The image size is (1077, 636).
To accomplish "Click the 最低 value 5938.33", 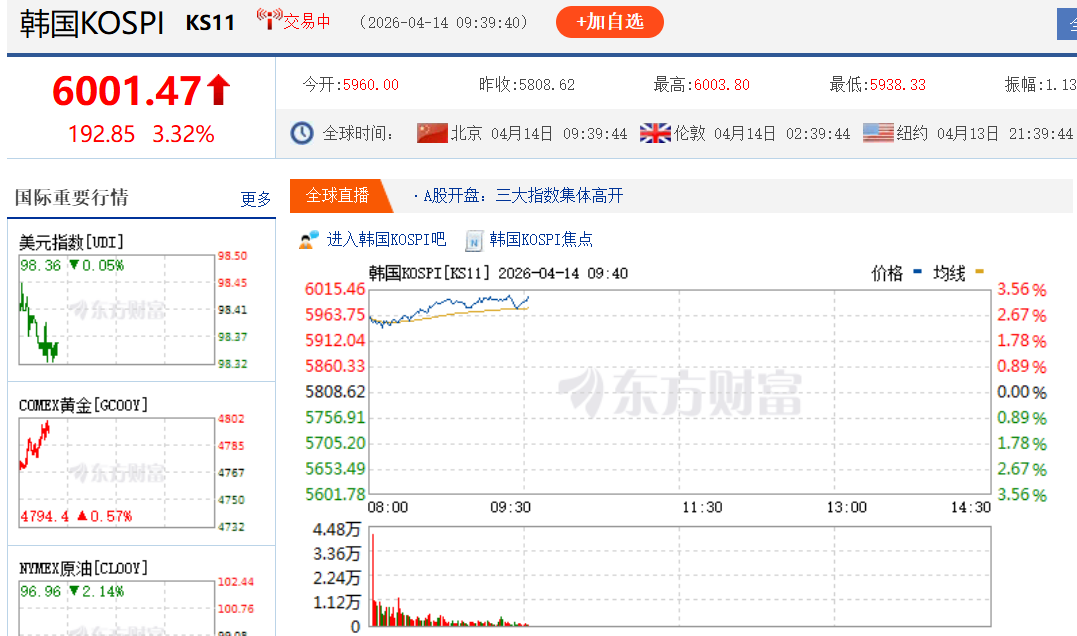I will [898, 85].
